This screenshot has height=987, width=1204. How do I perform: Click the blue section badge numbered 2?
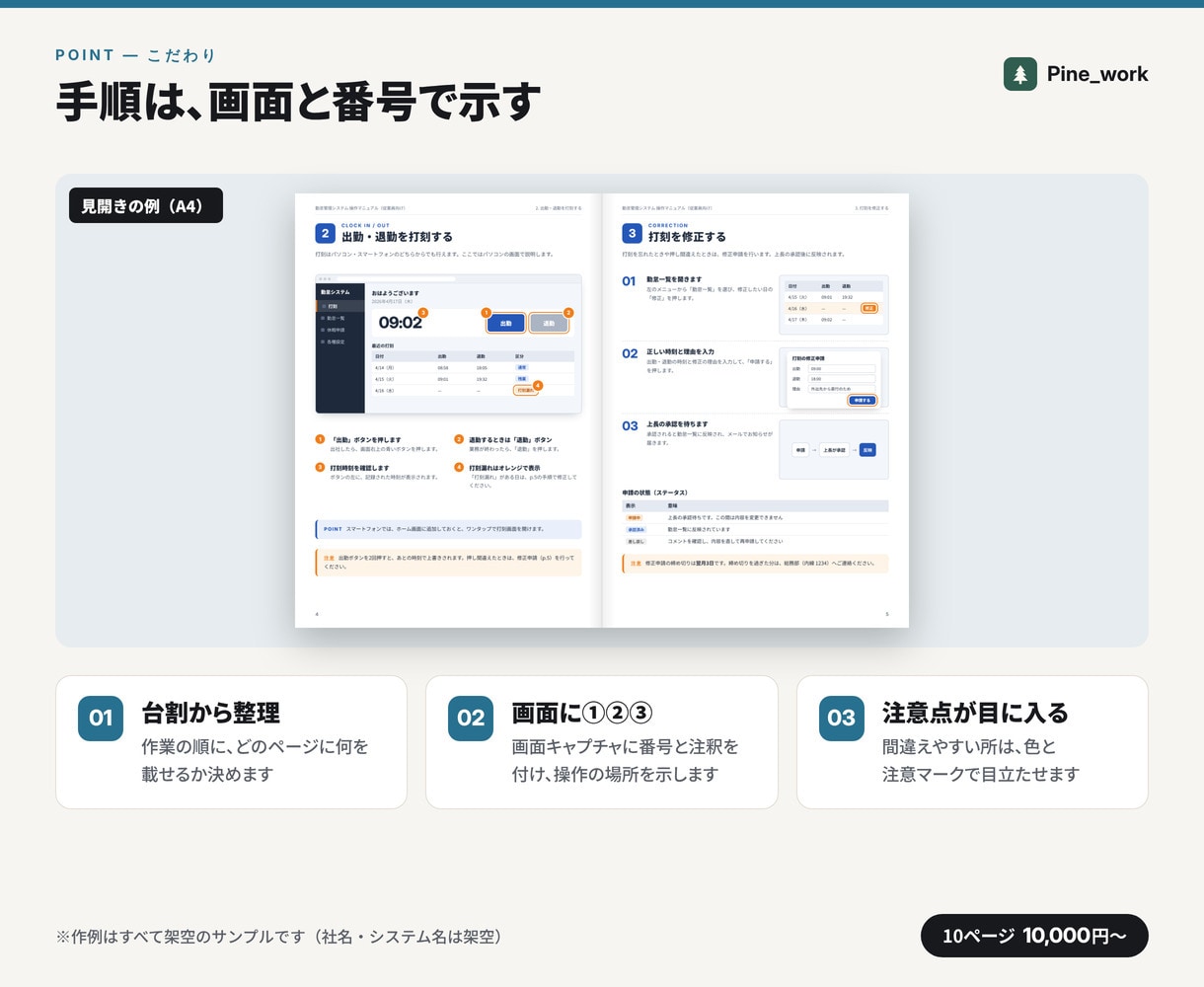click(325, 233)
